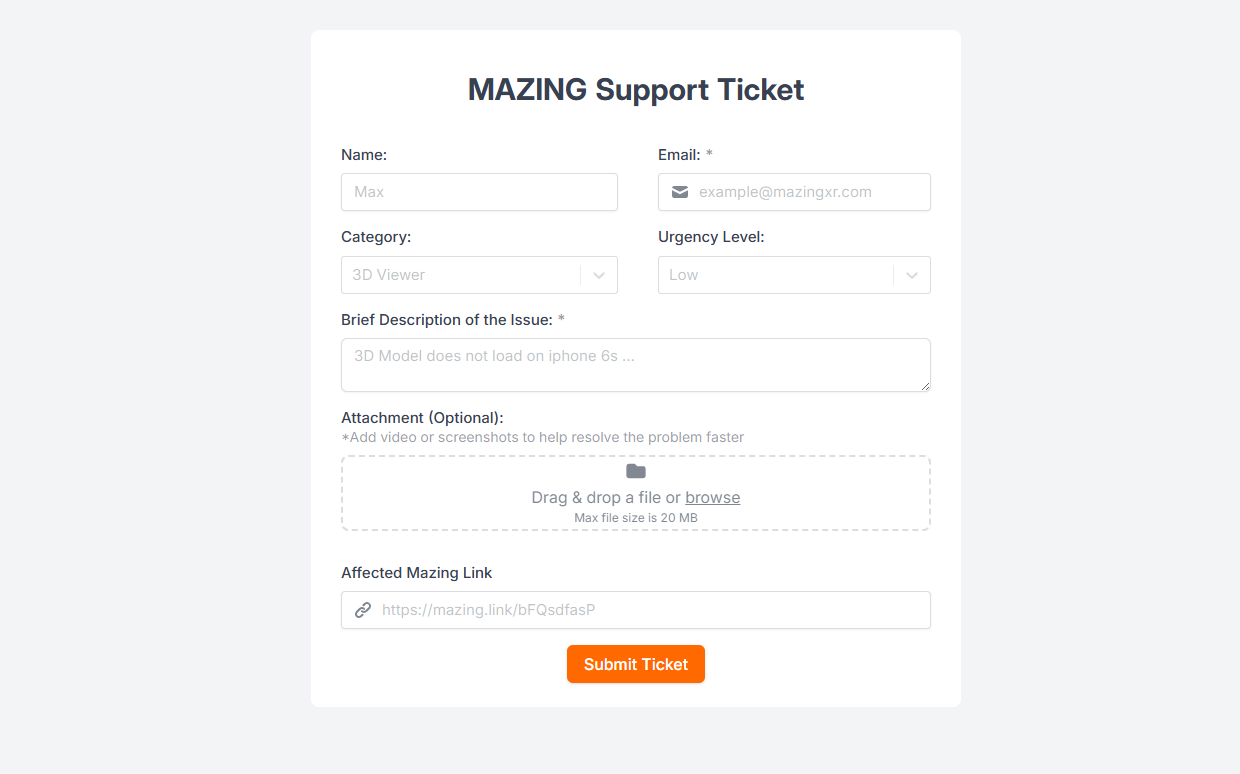Click the textarea resize handle corner
Image resolution: width=1240 pixels, height=774 pixels.
[925, 386]
